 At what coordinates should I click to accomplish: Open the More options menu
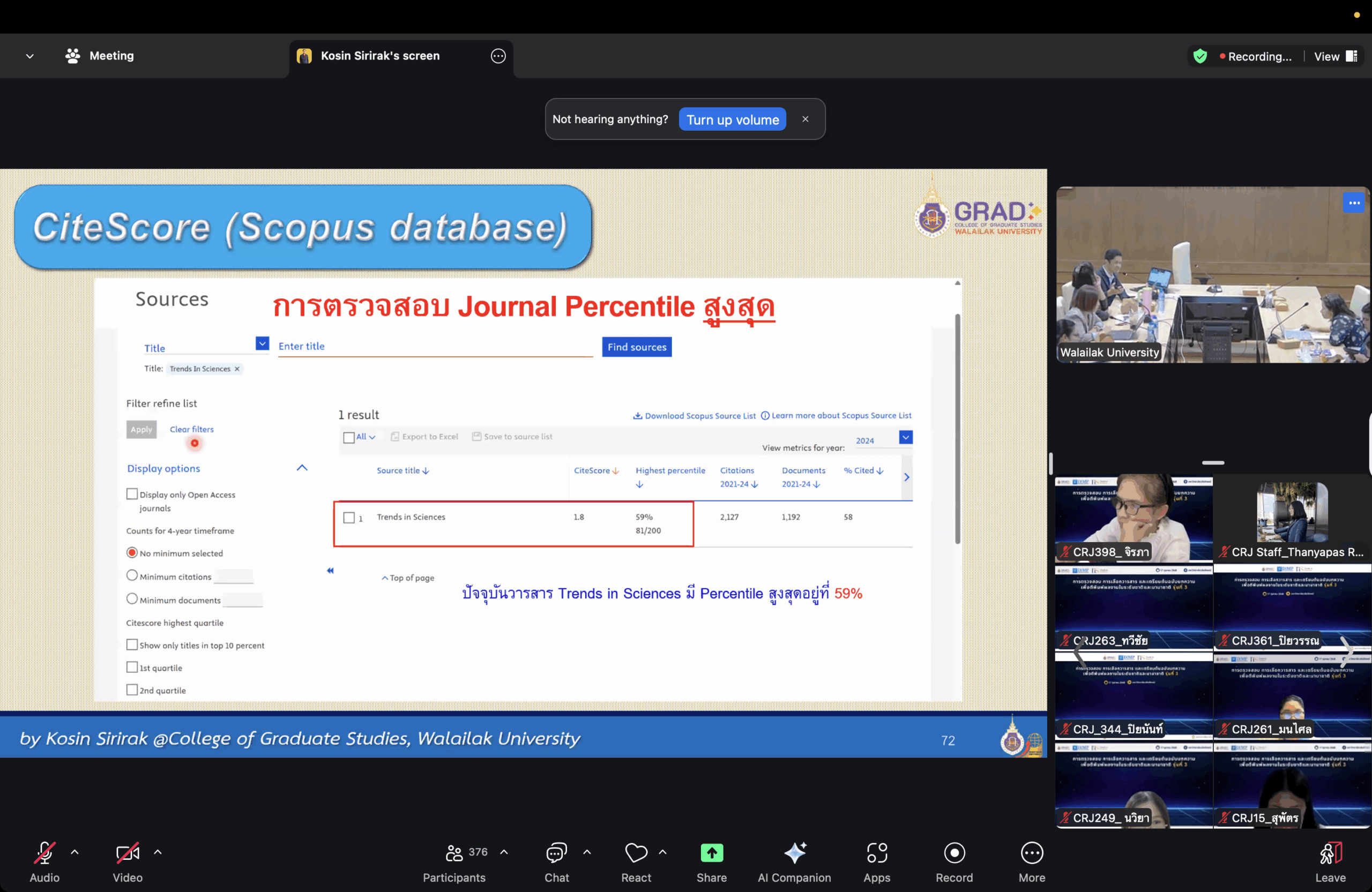[1031, 853]
